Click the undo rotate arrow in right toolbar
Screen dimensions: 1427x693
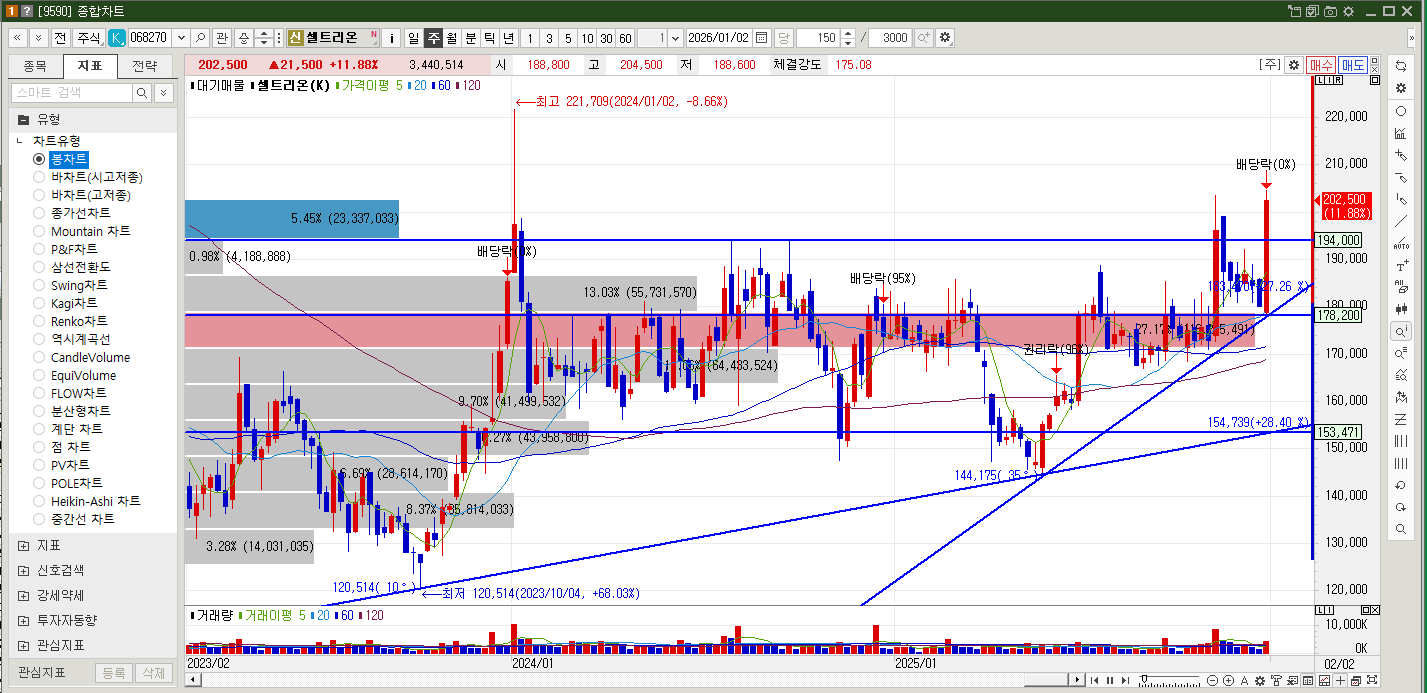(x=1400, y=485)
